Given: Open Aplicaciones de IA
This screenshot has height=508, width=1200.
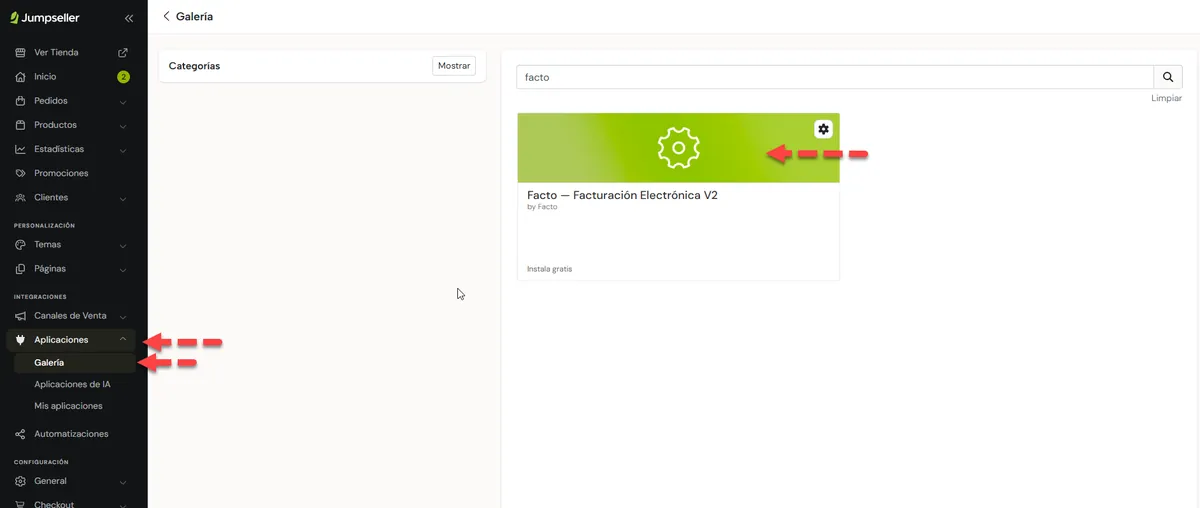Looking at the screenshot, I should point(72,384).
